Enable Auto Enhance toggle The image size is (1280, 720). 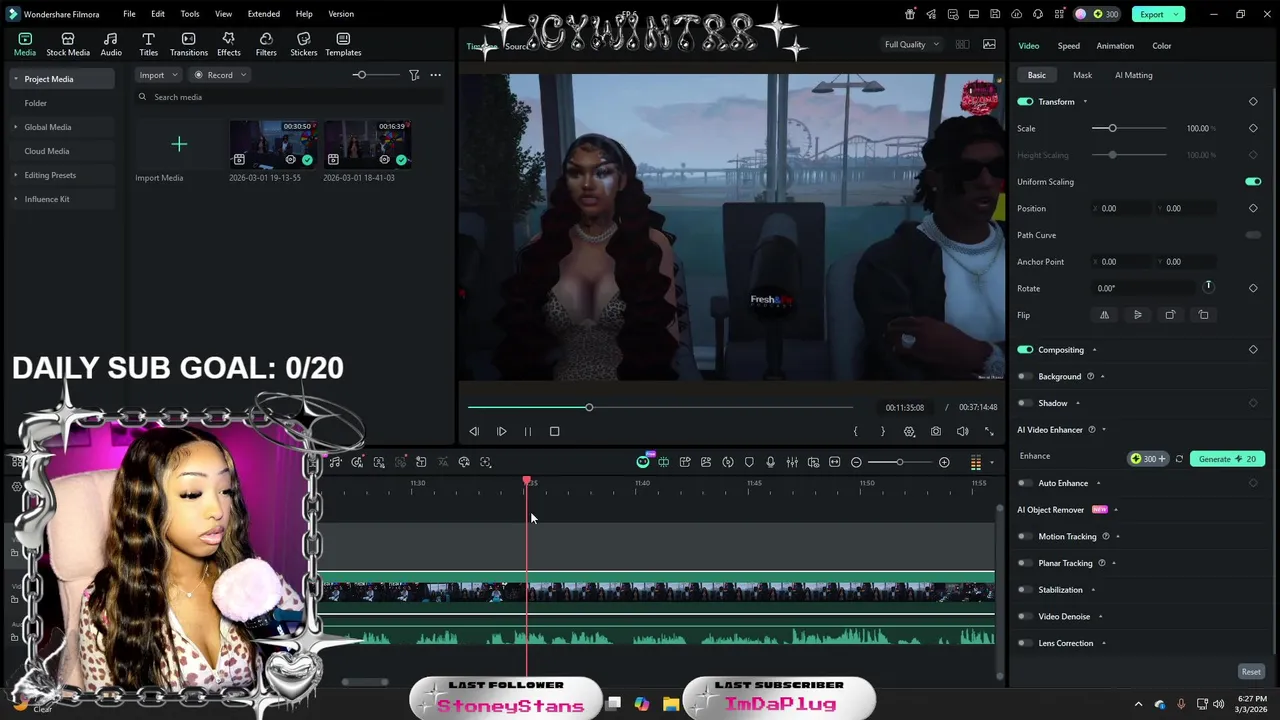click(x=1025, y=483)
